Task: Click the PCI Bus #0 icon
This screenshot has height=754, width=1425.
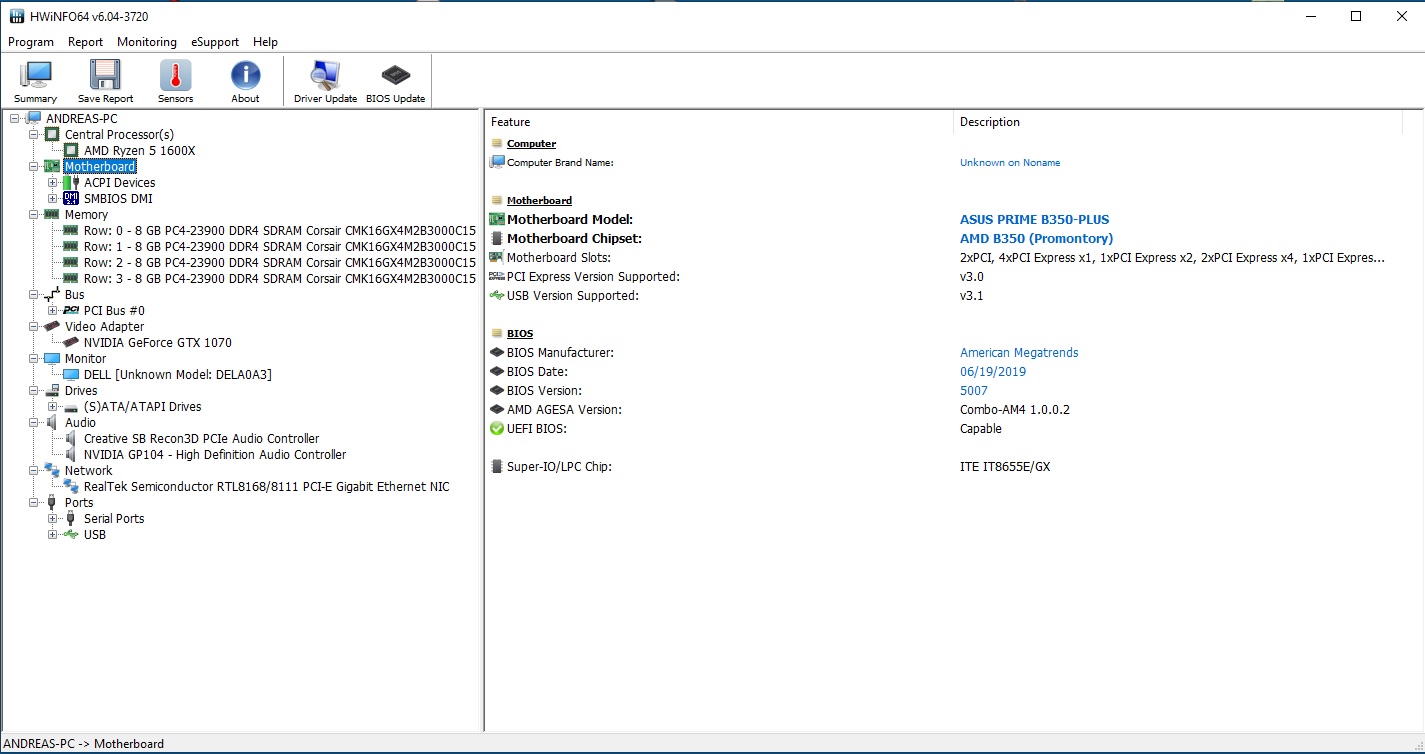Action: click(71, 310)
